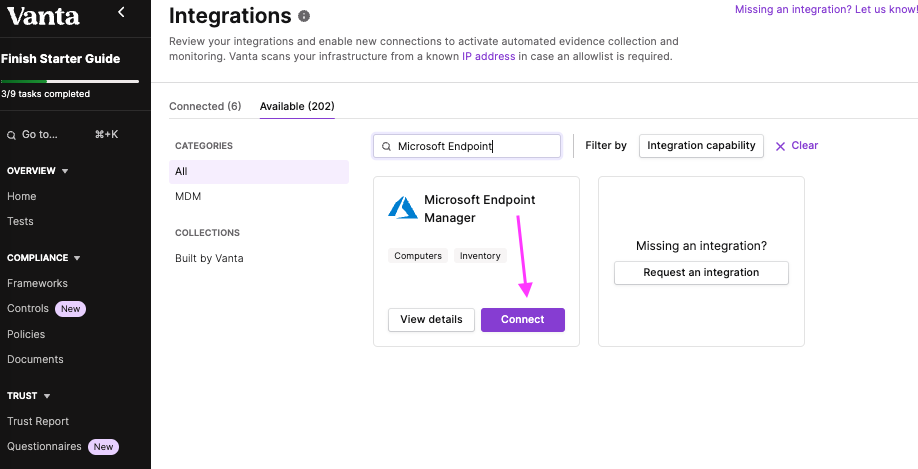Focus the Microsoft Endpoint search field
918x469 pixels.
pos(467,146)
